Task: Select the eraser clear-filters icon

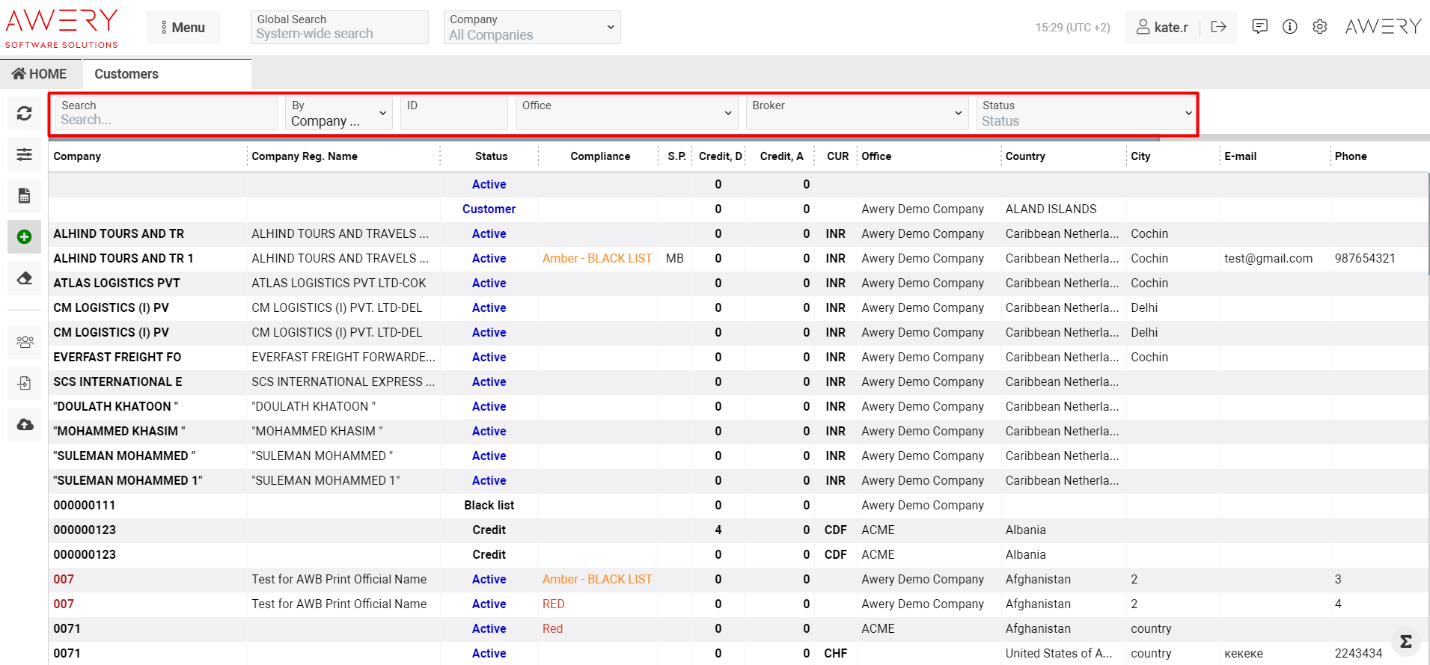Action: (24, 278)
